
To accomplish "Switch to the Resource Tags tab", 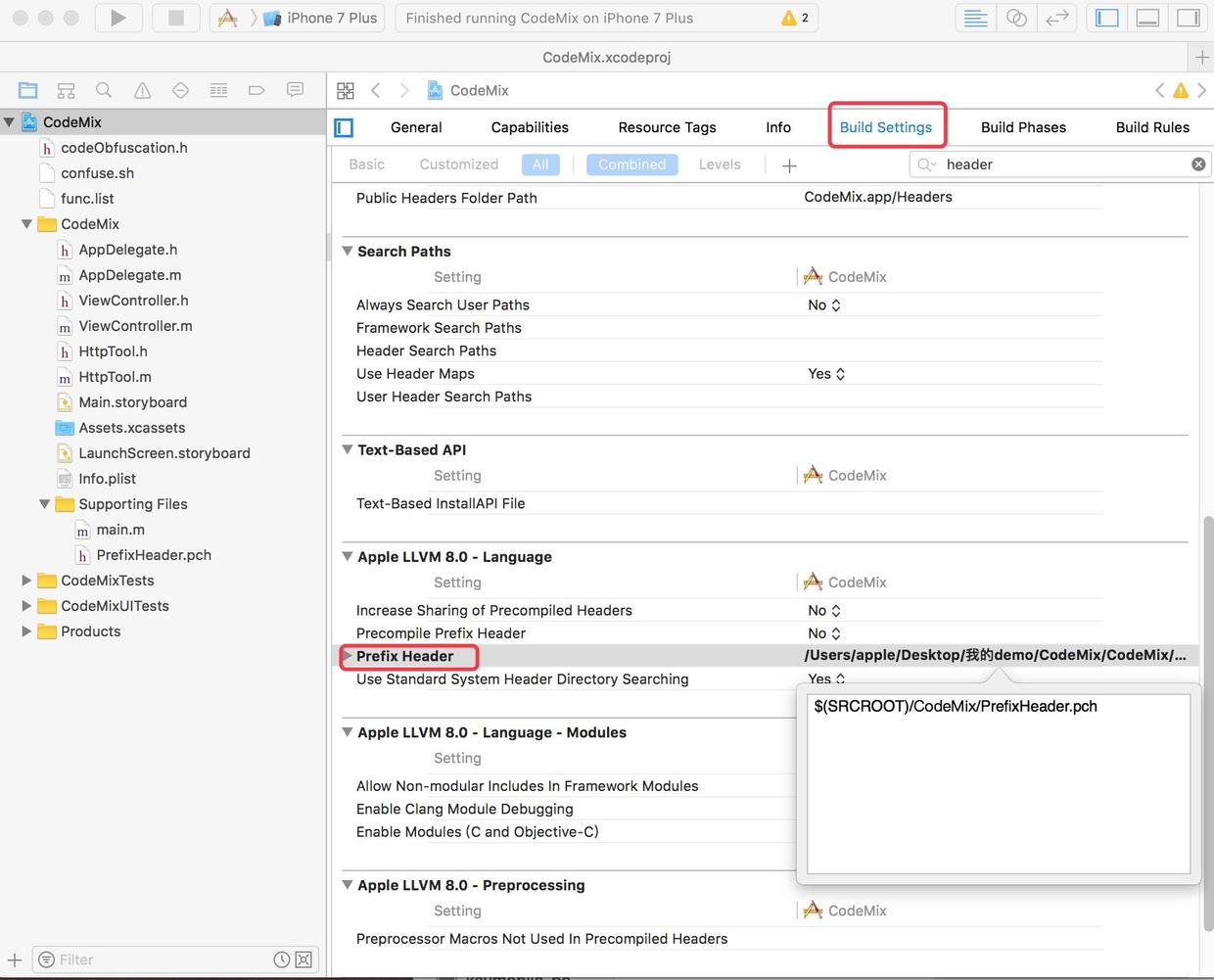I will pyautogui.click(x=667, y=127).
